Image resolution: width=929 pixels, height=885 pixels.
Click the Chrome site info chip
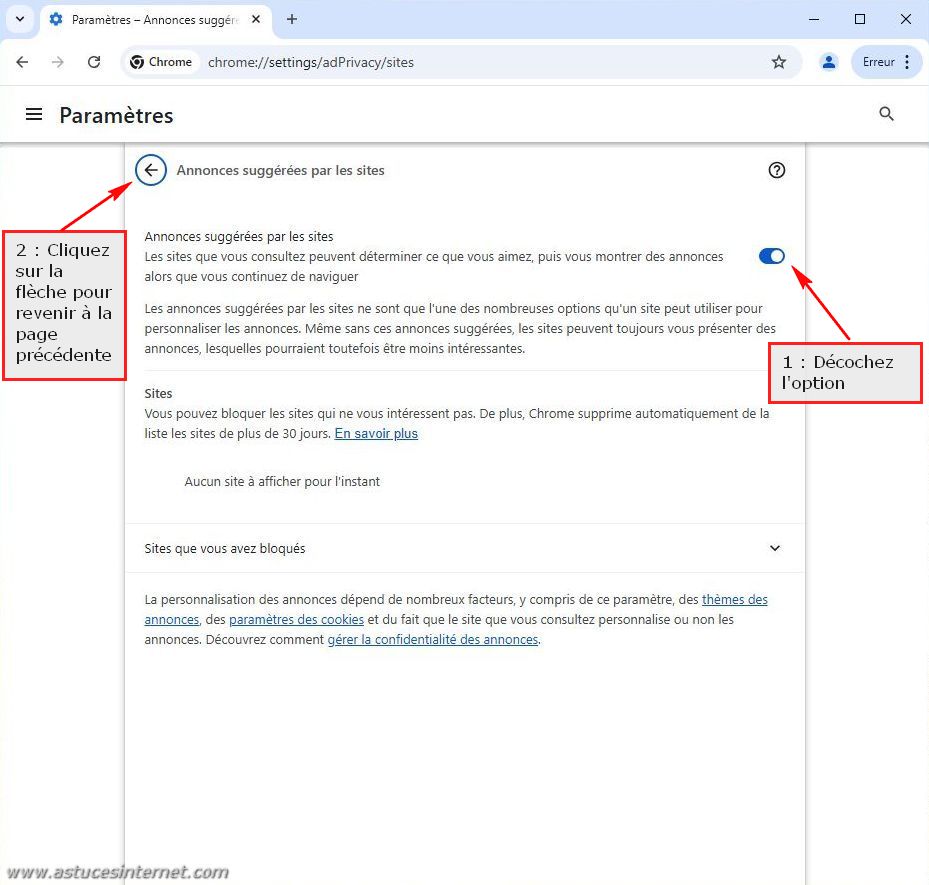point(161,62)
